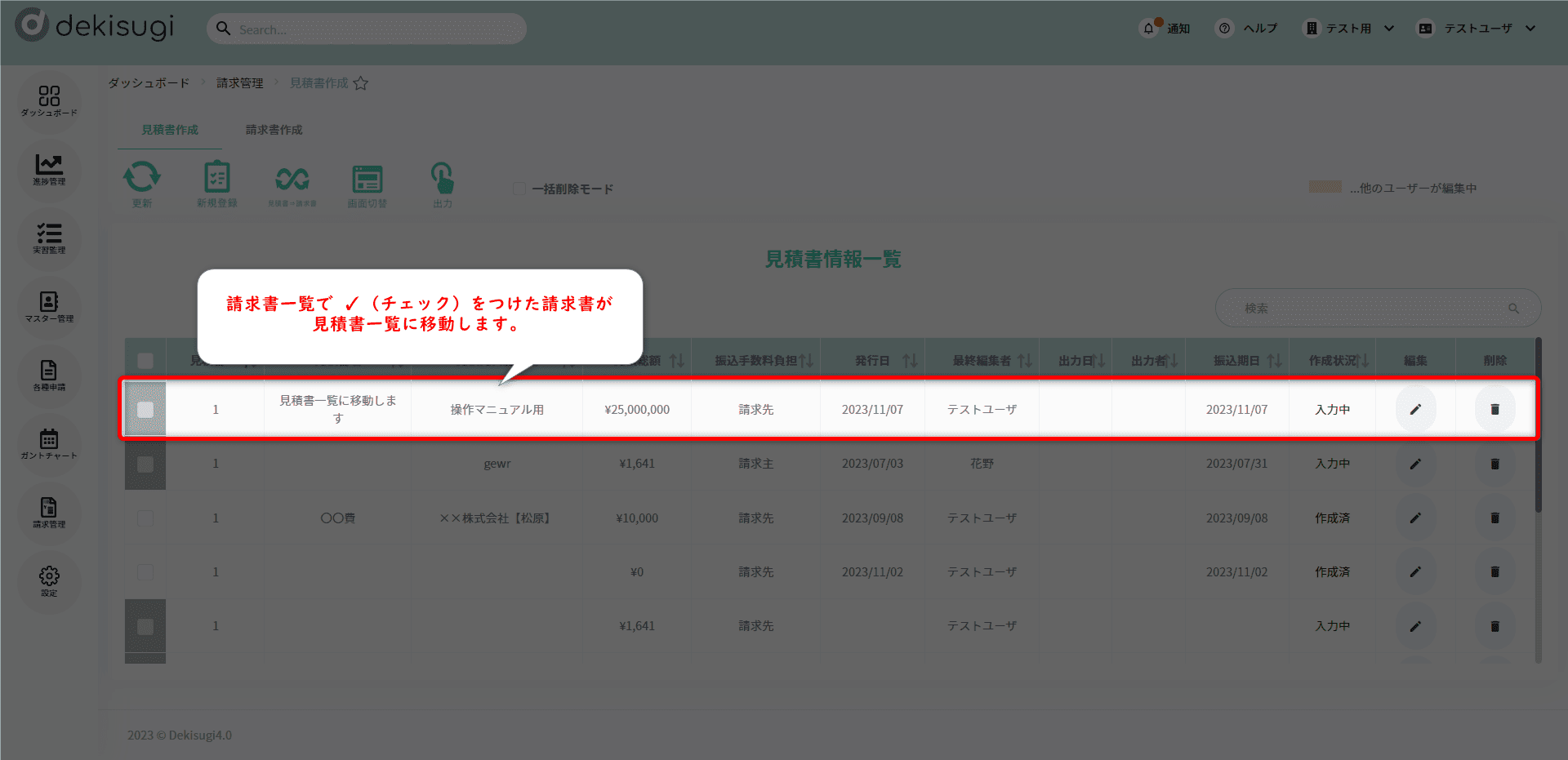This screenshot has width=1568, height=760.
Task: Click the 出力 output icon
Action: (x=442, y=179)
